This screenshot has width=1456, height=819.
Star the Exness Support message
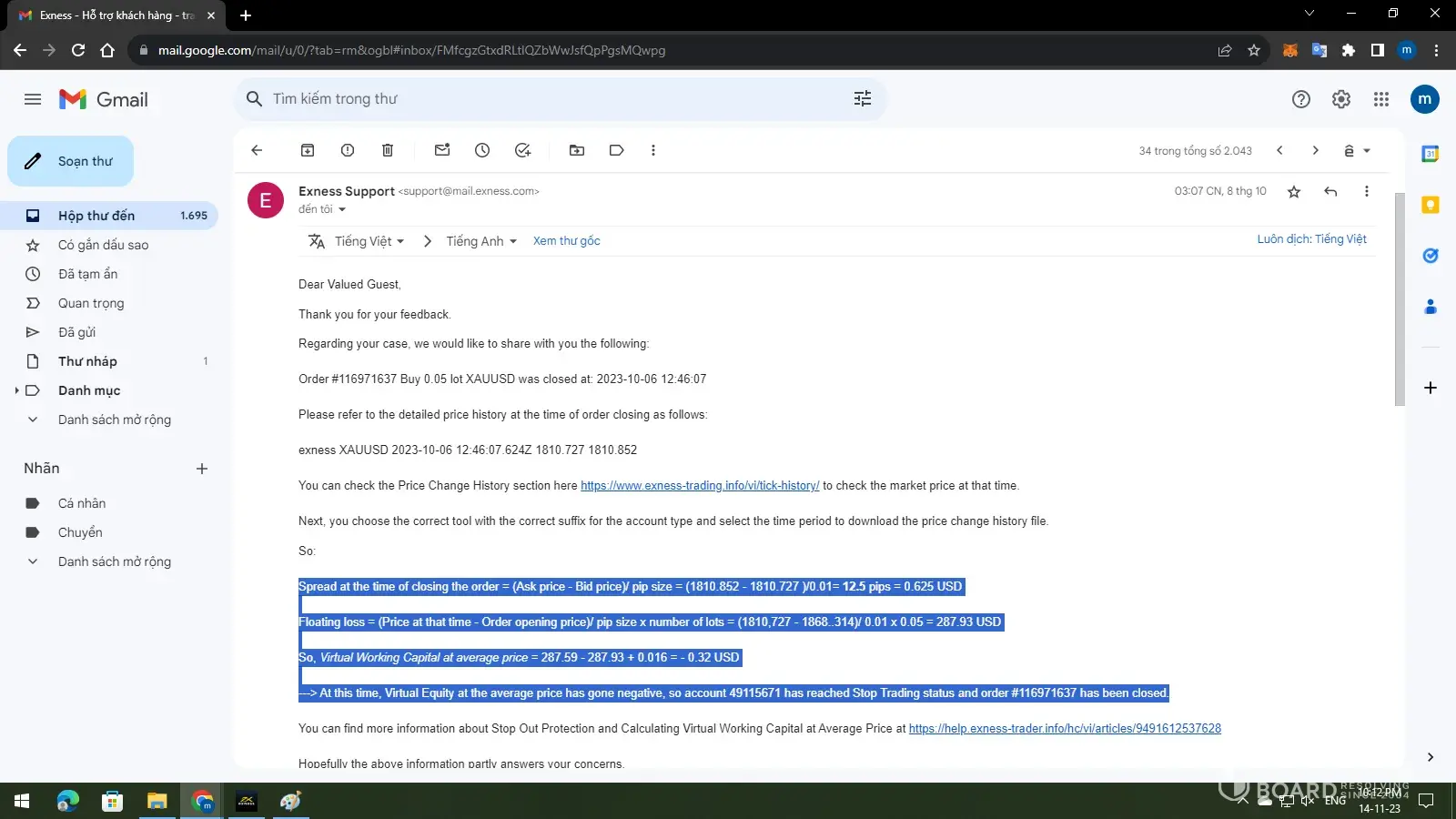coord(1294,191)
